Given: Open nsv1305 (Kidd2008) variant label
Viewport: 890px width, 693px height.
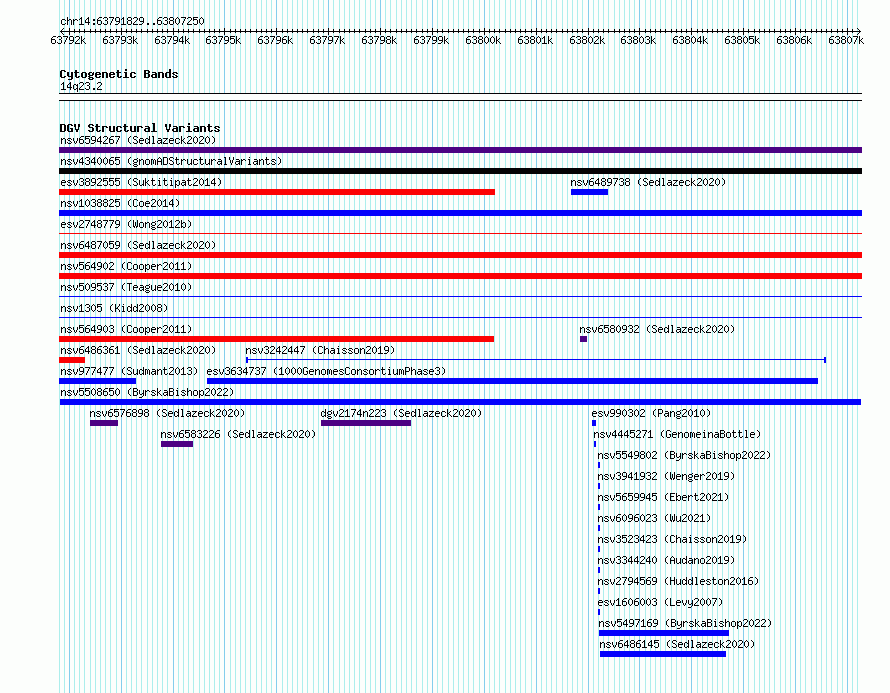Looking at the screenshot, I should tap(114, 308).
